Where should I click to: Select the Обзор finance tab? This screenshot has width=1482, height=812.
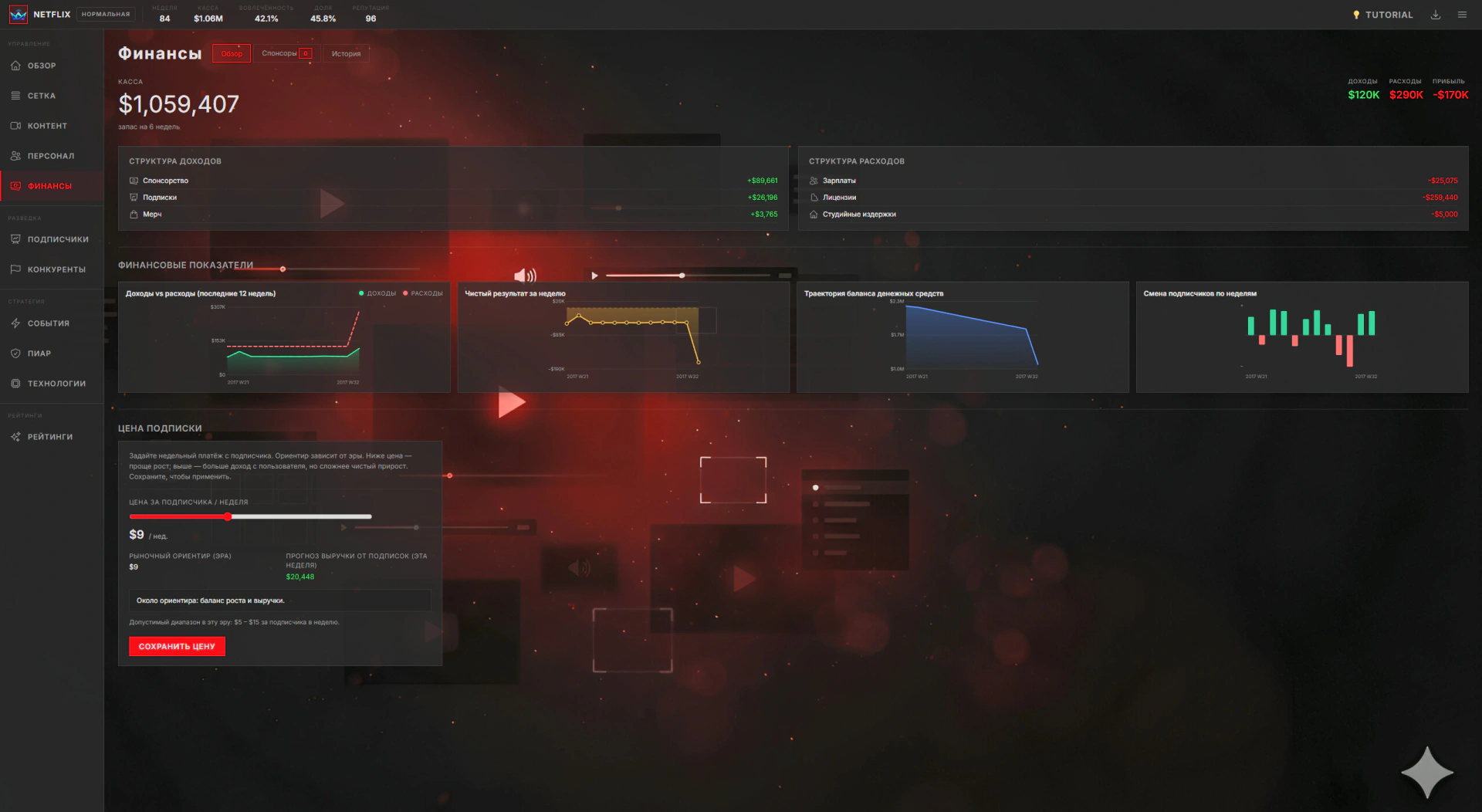tap(232, 53)
